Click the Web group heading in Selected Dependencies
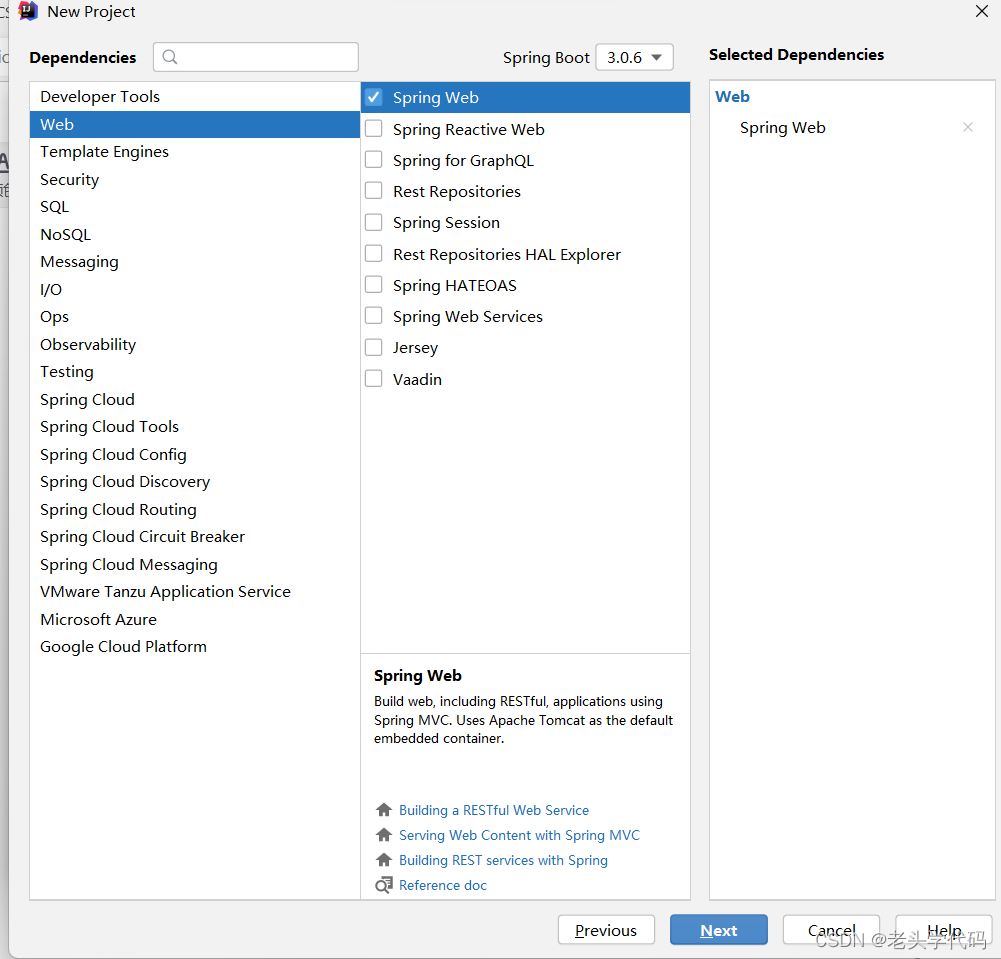The height and width of the screenshot is (959, 1001). coord(732,96)
